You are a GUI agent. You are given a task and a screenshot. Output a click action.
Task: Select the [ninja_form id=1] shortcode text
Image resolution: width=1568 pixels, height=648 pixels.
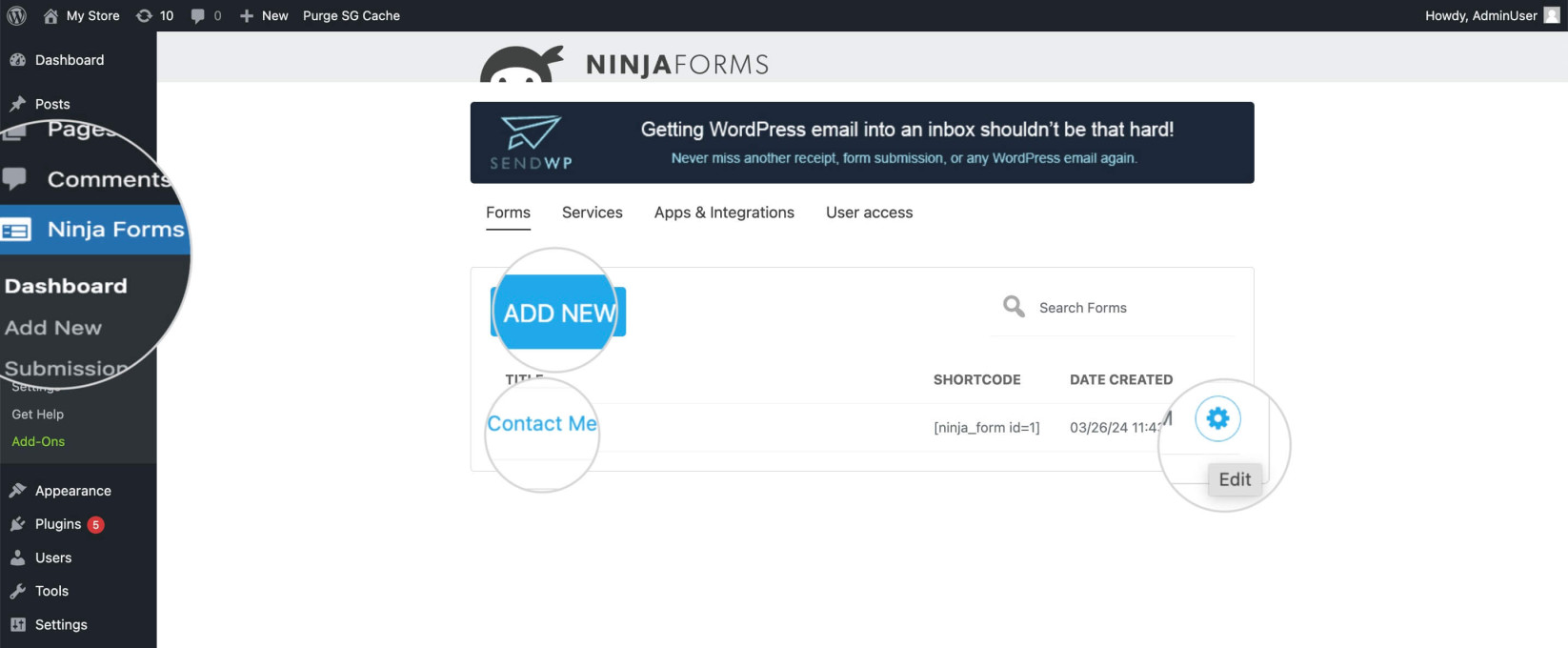[x=987, y=428]
